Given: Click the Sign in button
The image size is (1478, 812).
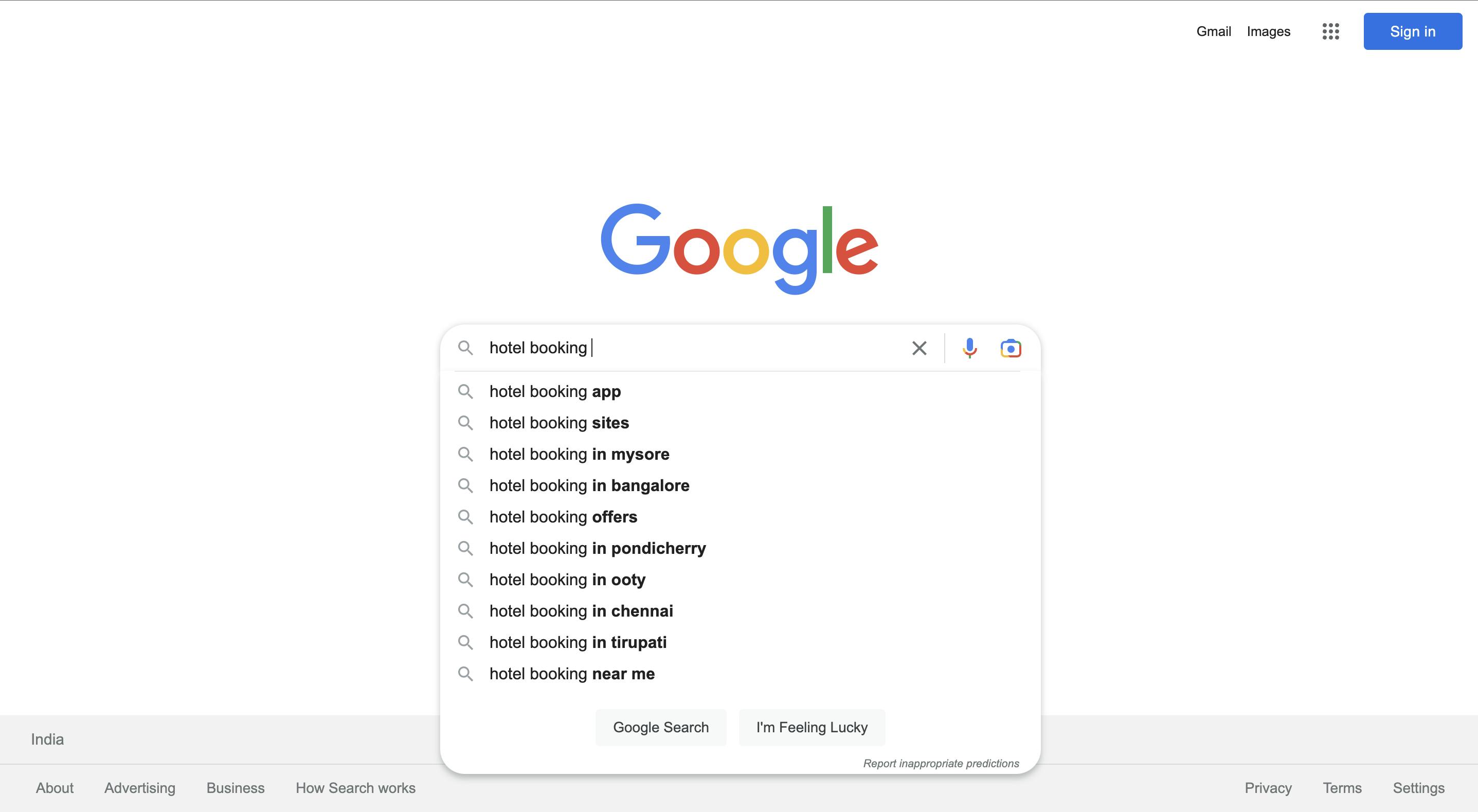Looking at the screenshot, I should [1413, 31].
